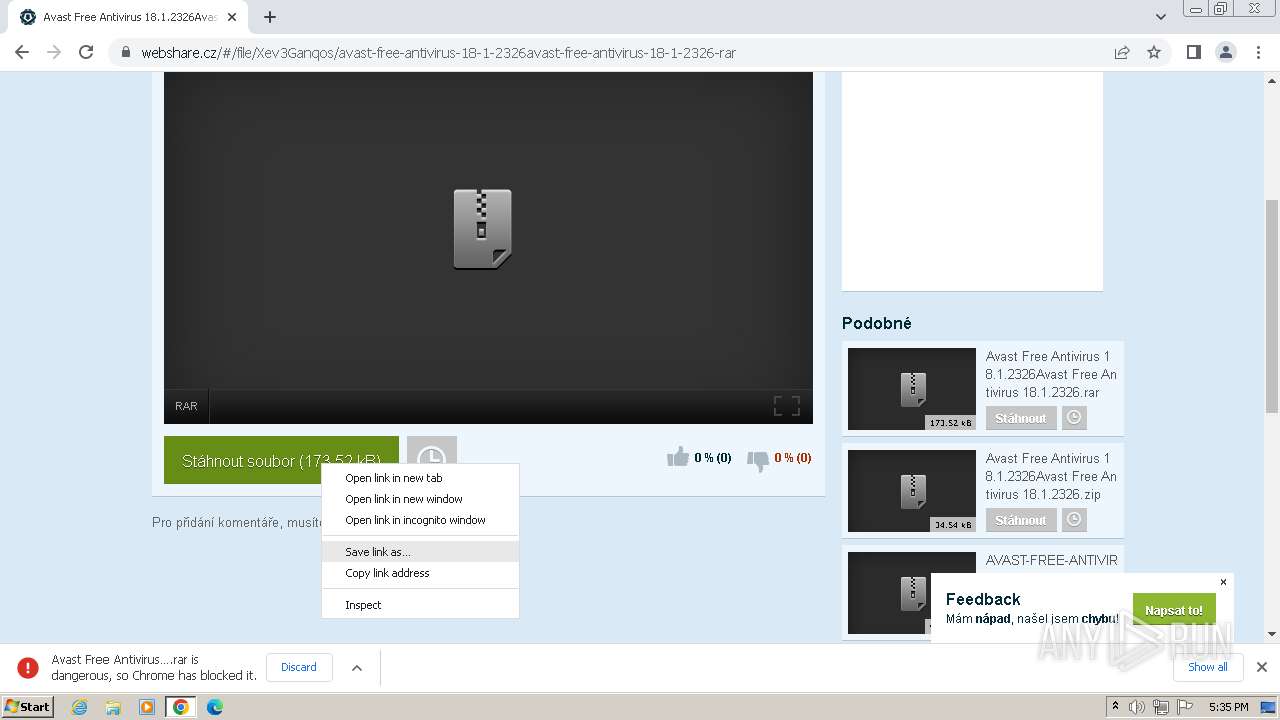Click the Podobné section heading
1280x720 pixels.
(877, 323)
